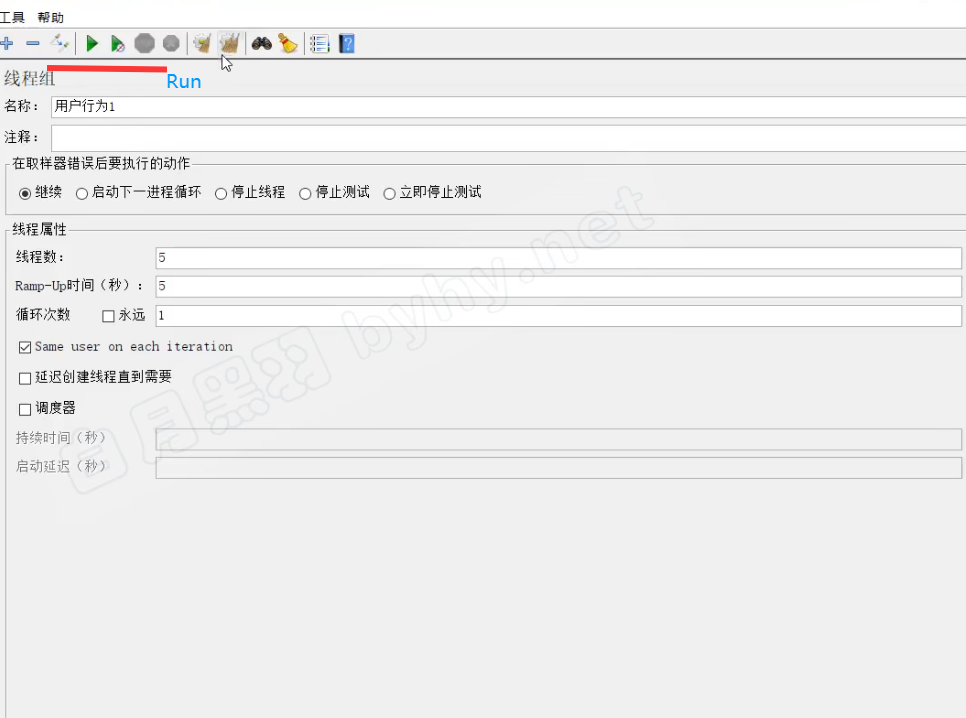Image resolution: width=966 pixels, height=718 pixels.
Task: Clear current results with single broom icon
Action: coord(202,44)
